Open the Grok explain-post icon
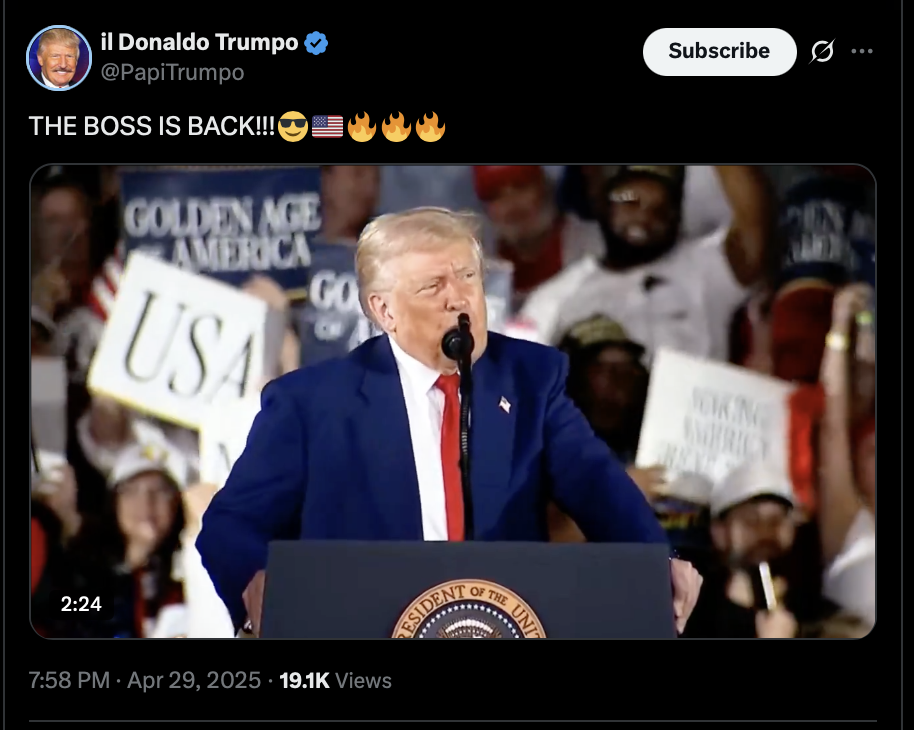Image resolution: width=914 pixels, height=730 pixels. tap(822, 51)
